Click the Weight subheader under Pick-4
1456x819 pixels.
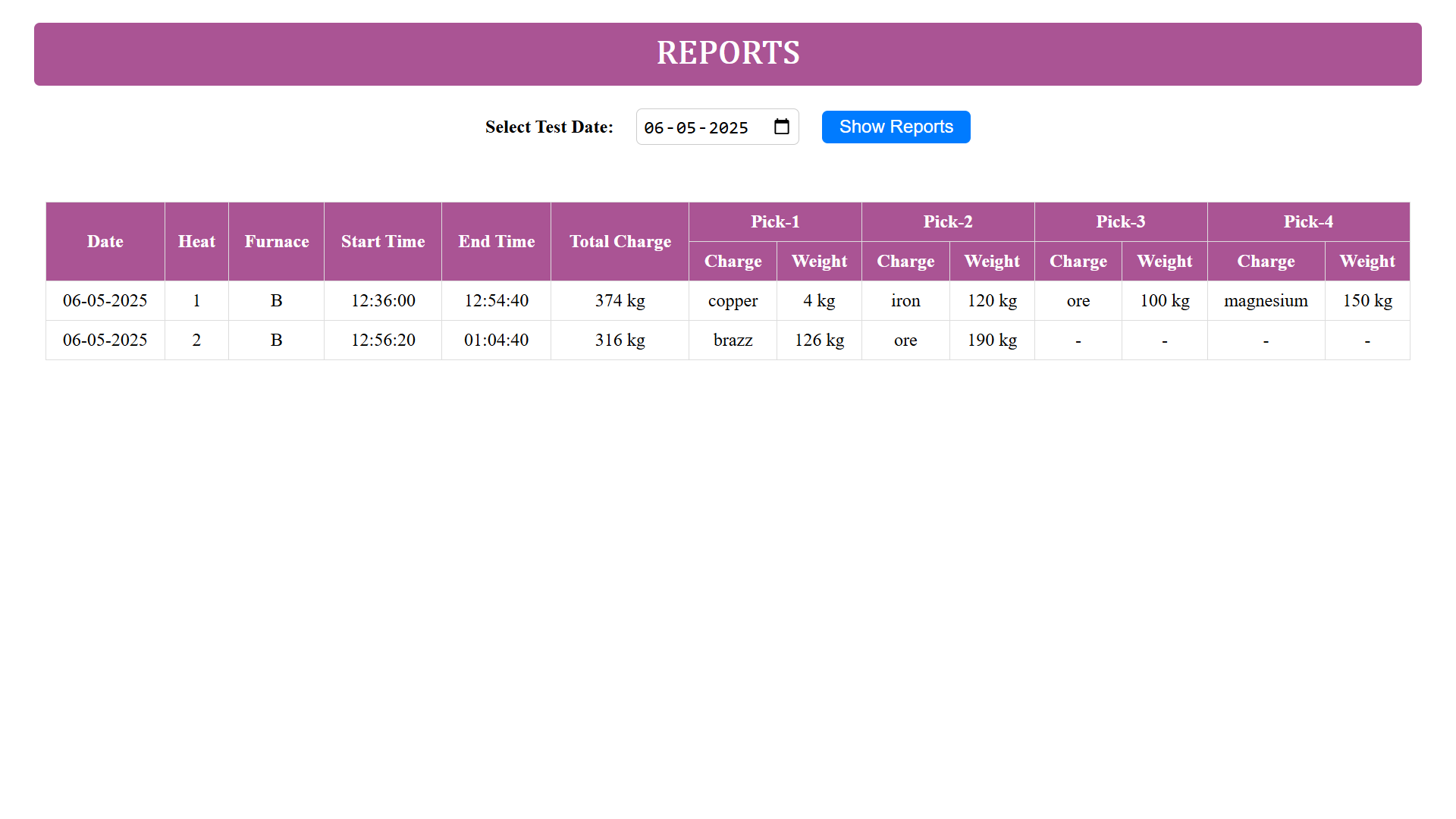pyautogui.click(x=1367, y=261)
